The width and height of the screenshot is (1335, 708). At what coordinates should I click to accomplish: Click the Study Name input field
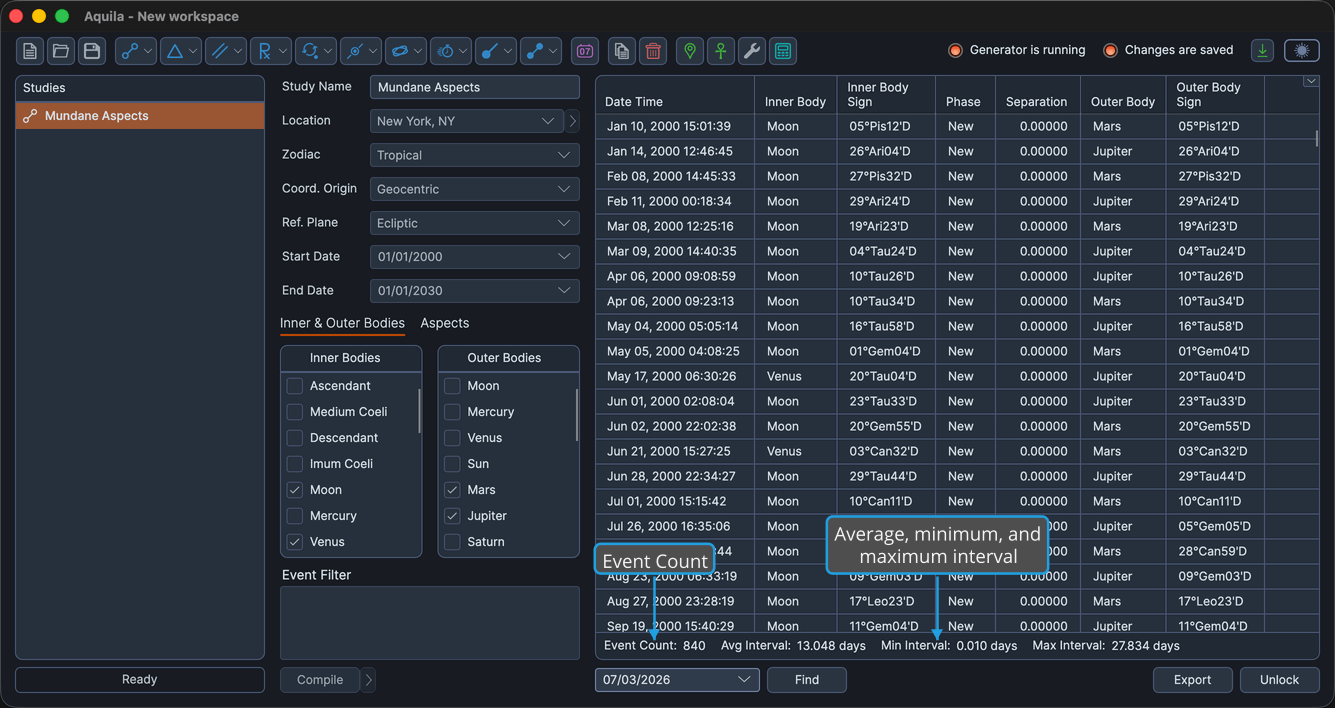[474, 87]
